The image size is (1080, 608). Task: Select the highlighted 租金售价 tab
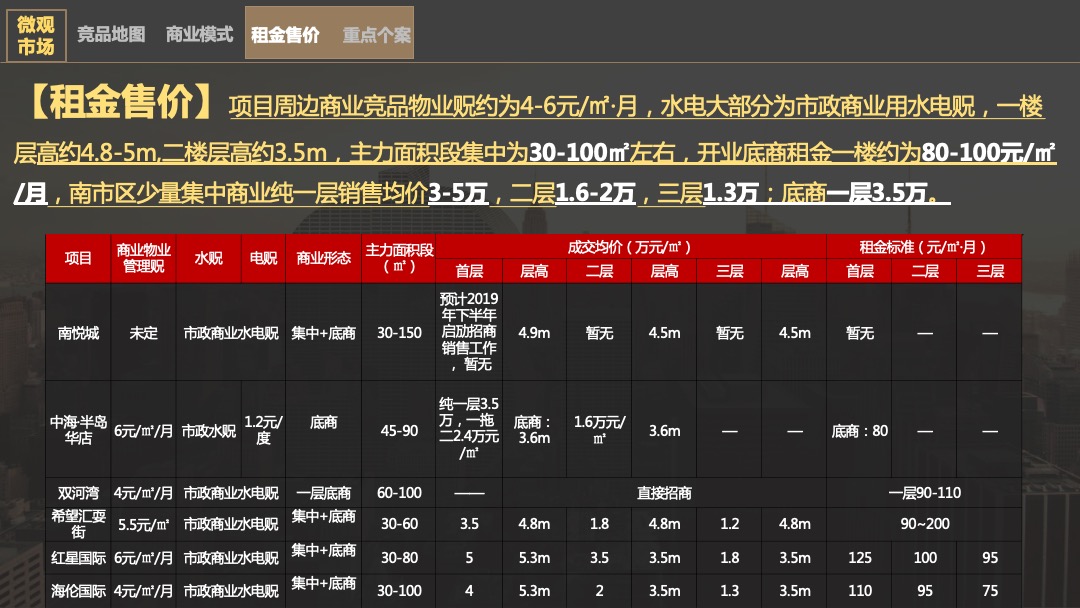pos(285,33)
